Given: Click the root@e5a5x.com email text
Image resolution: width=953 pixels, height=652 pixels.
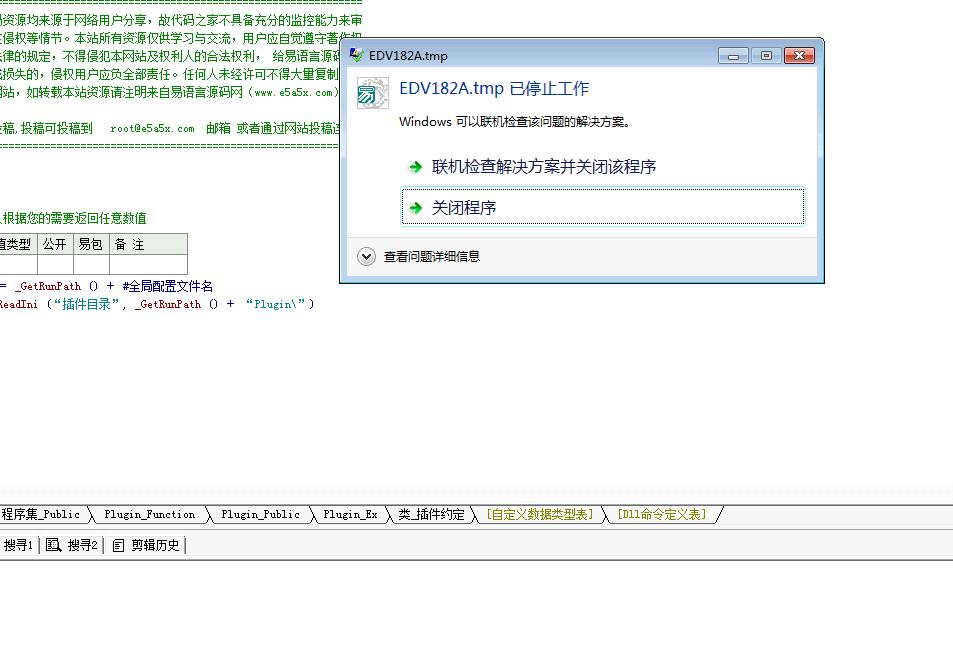Looking at the screenshot, I should [x=153, y=128].
